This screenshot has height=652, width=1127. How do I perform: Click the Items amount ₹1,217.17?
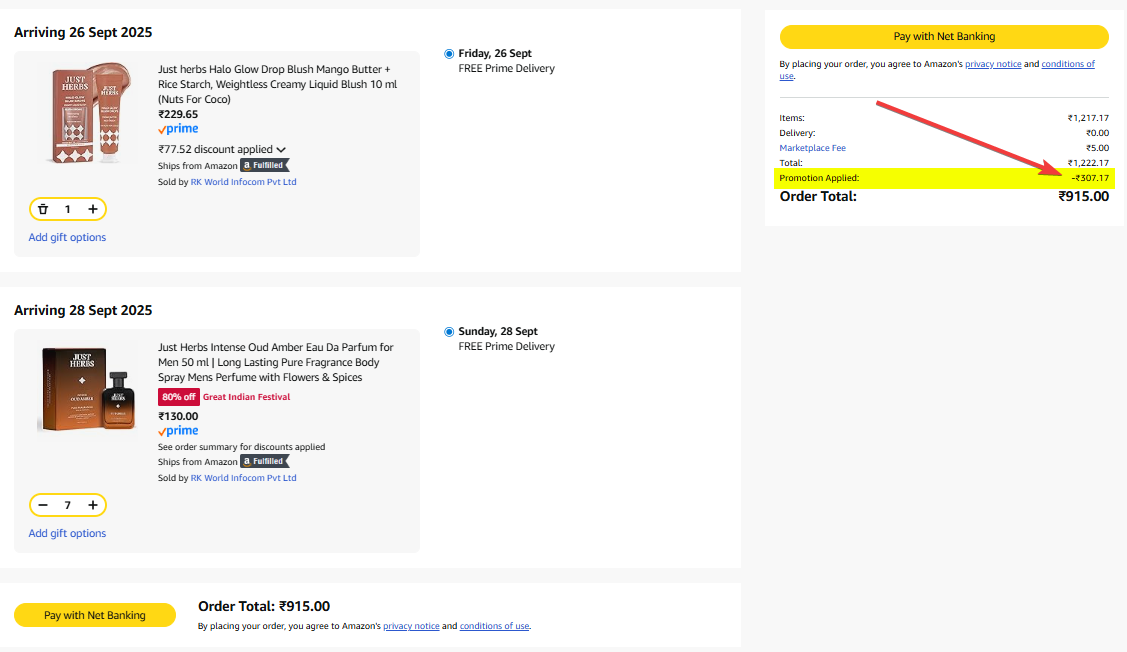[1088, 118]
